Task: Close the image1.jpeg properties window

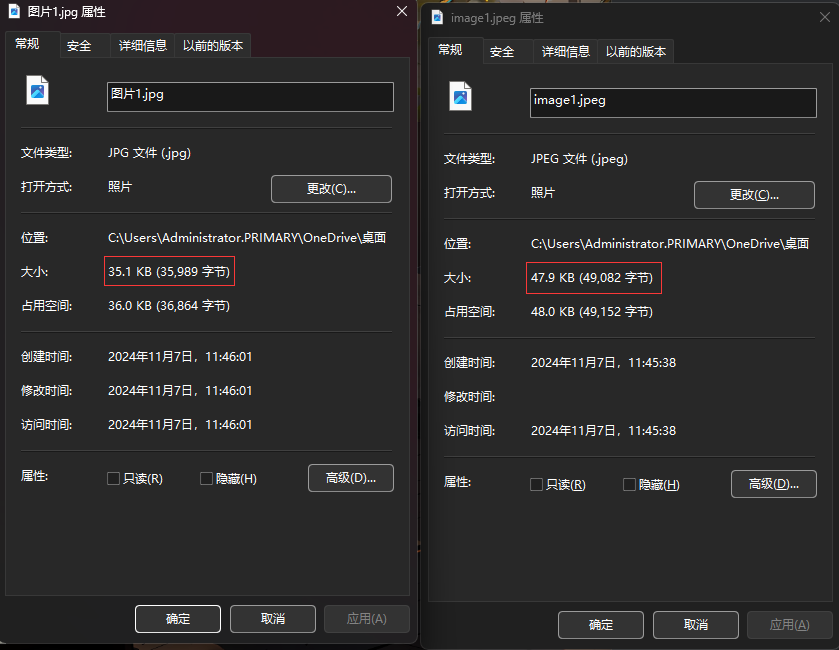Action: (x=825, y=18)
